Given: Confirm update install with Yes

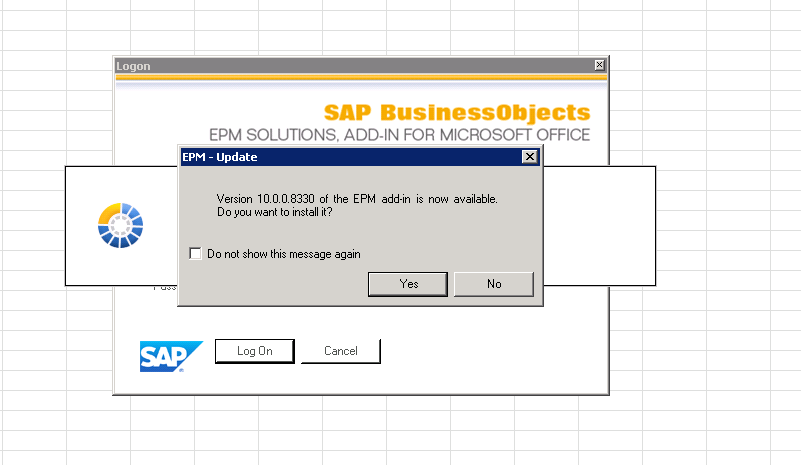Looking at the screenshot, I should pos(408,284).
